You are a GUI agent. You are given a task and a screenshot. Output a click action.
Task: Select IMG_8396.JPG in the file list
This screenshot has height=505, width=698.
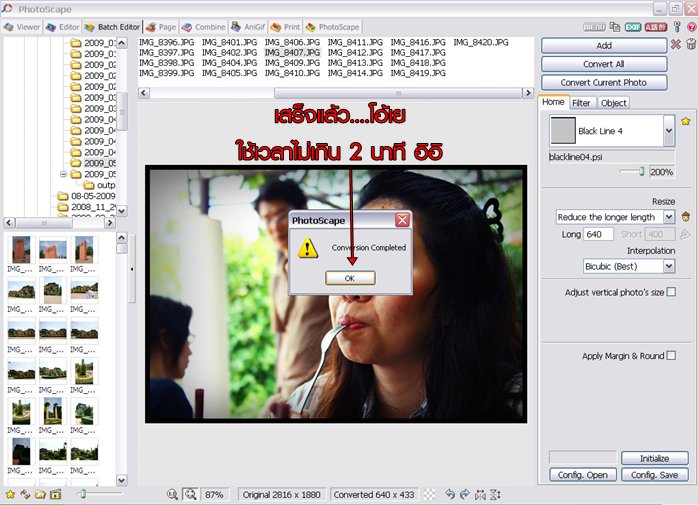point(166,42)
